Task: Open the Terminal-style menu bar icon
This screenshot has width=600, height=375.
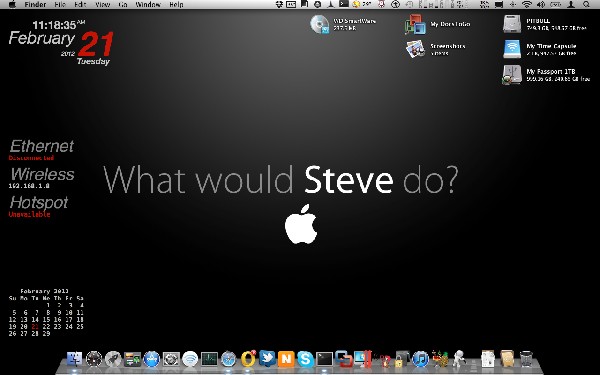Action: point(344,4)
